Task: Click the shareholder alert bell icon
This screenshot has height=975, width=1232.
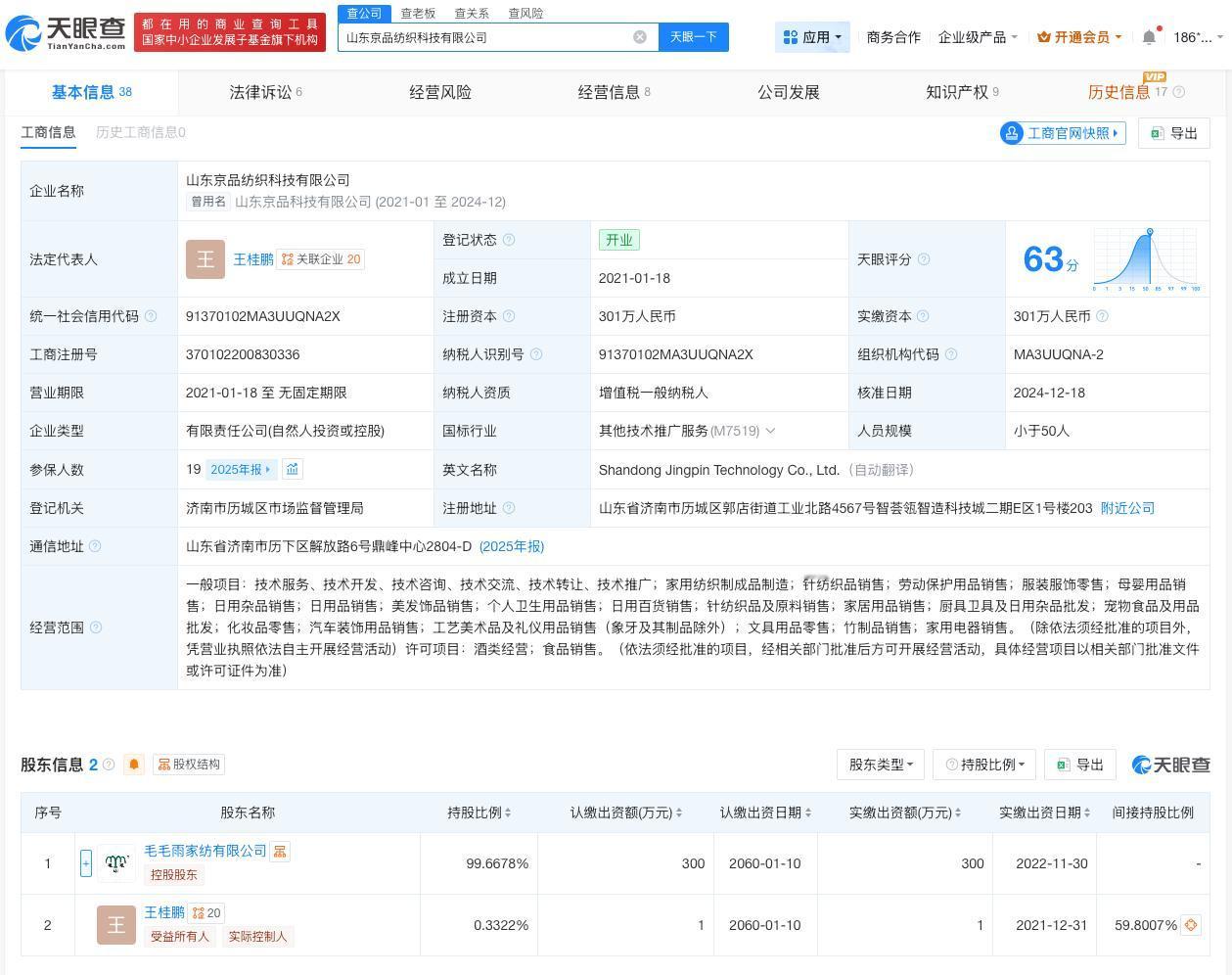Action: [134, 765]
